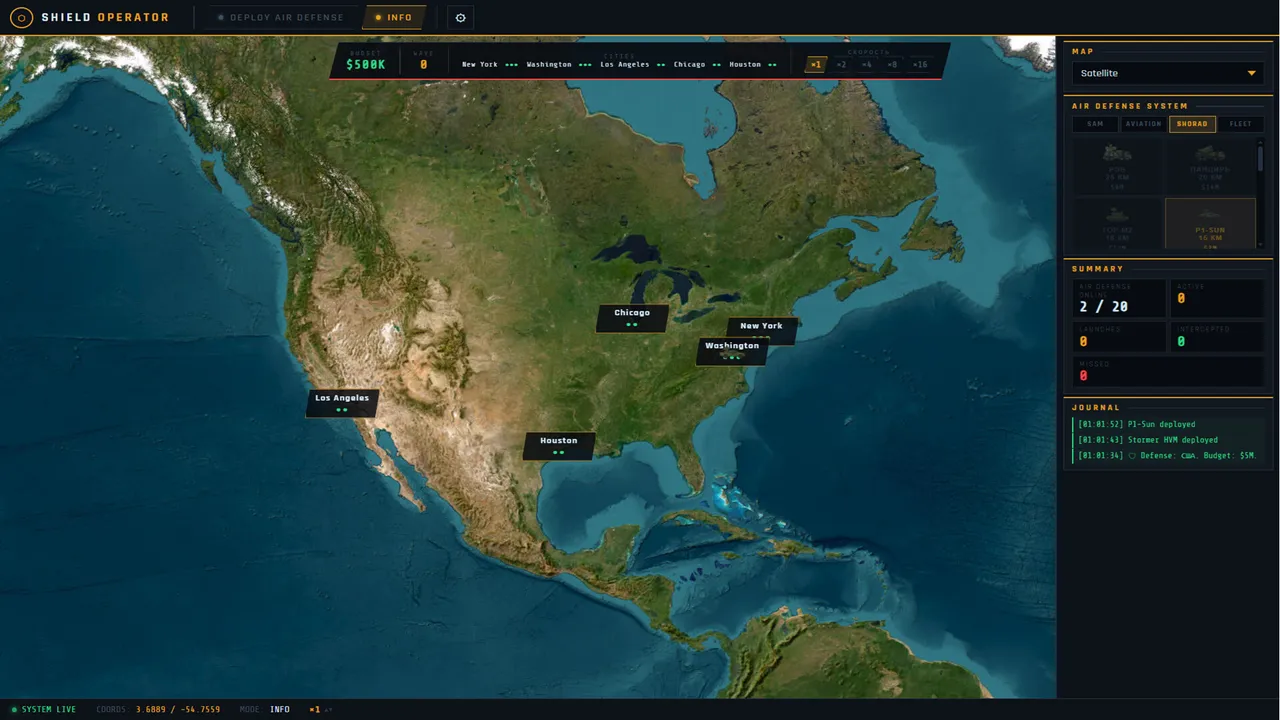This screenshot has width=1280, height=720.
Task: Click unit list scrollbar down arrow
Action: click(1260, 245)
